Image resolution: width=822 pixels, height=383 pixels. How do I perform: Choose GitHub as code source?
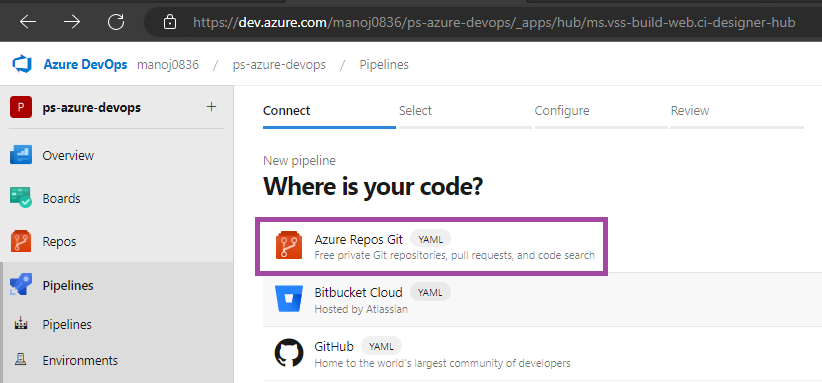coord(543,354)
